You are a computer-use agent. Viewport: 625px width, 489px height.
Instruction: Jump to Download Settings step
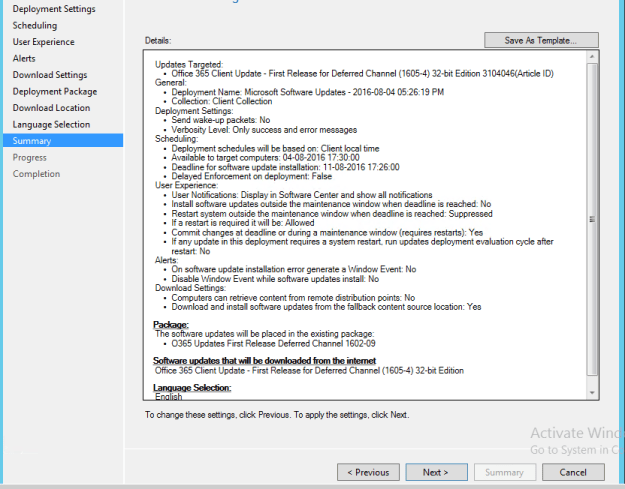(50, 75)
